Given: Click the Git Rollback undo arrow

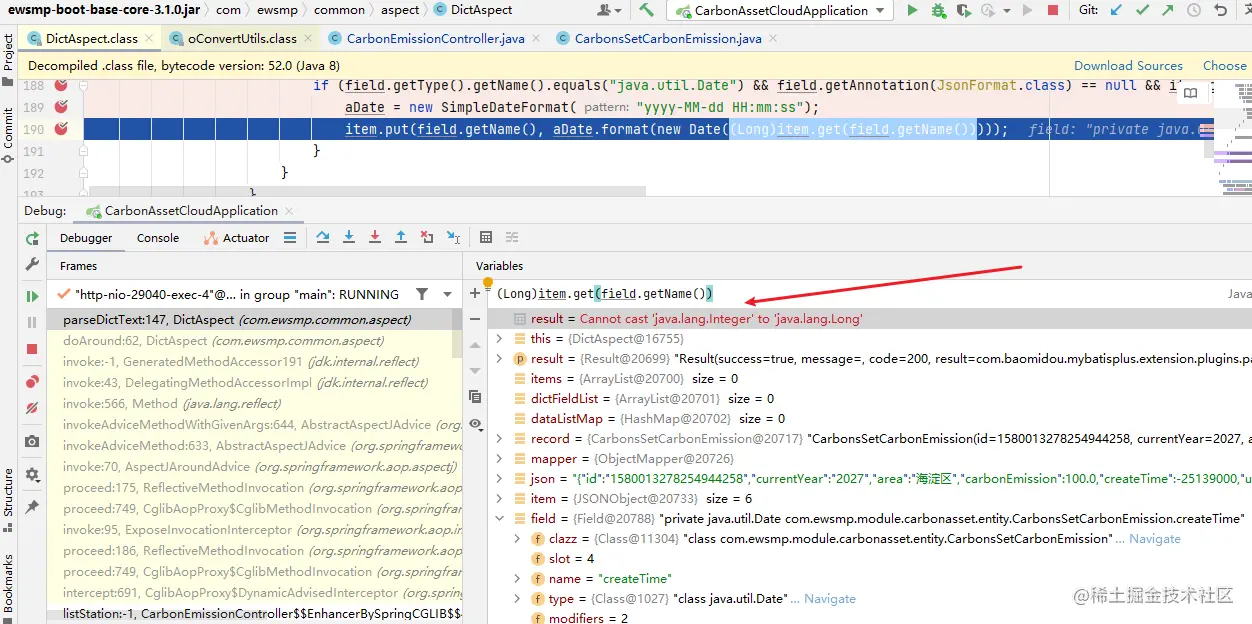Looking at the screenshot, I should pos(1220,10).
